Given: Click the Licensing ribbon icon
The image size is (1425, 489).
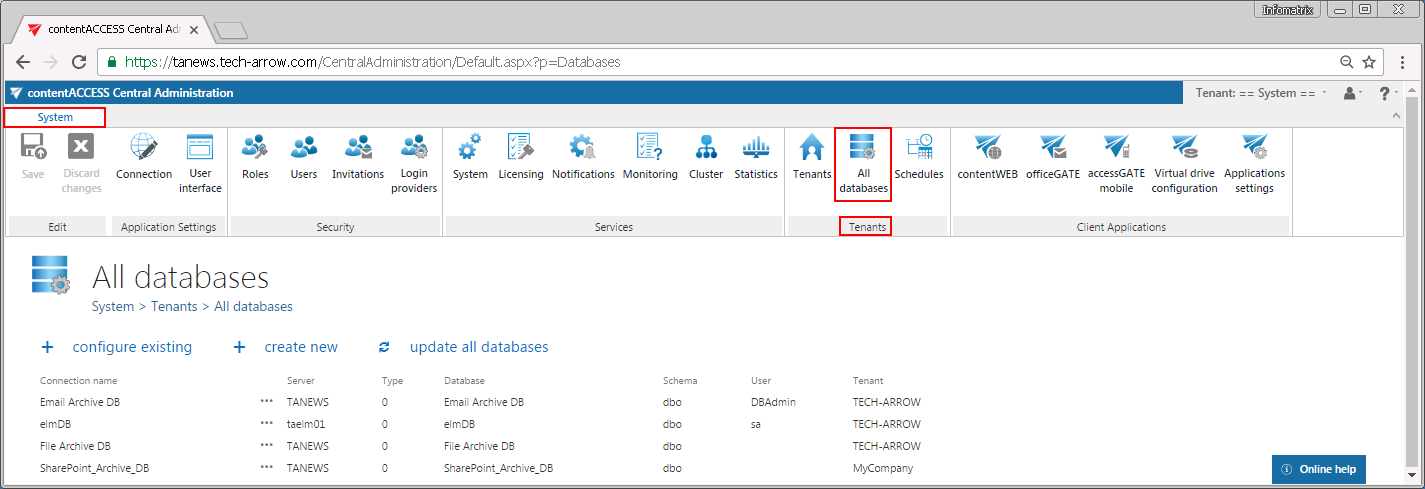Looking at the screenshot, I should tap(520, 158).
